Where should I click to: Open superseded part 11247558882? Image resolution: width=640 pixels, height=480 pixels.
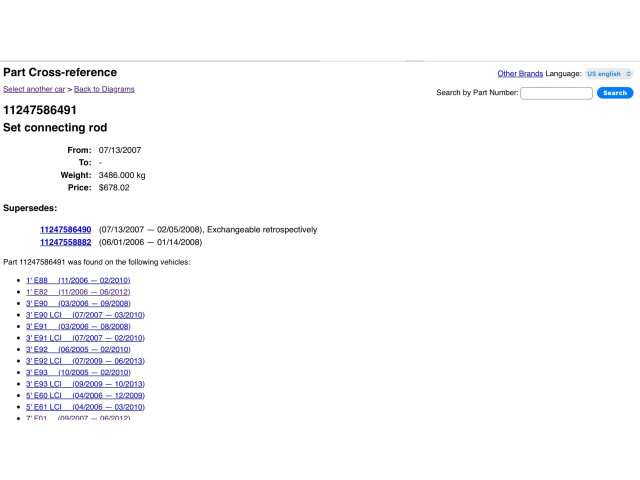pyautogui.click(x=66, y=242)
